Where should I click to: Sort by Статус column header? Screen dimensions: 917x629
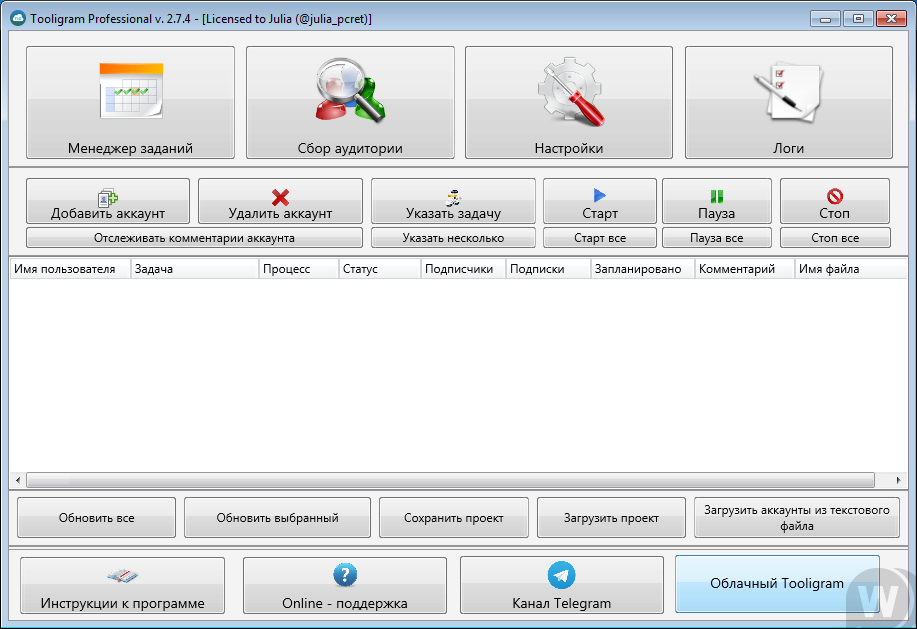click(x=380, y=269)
